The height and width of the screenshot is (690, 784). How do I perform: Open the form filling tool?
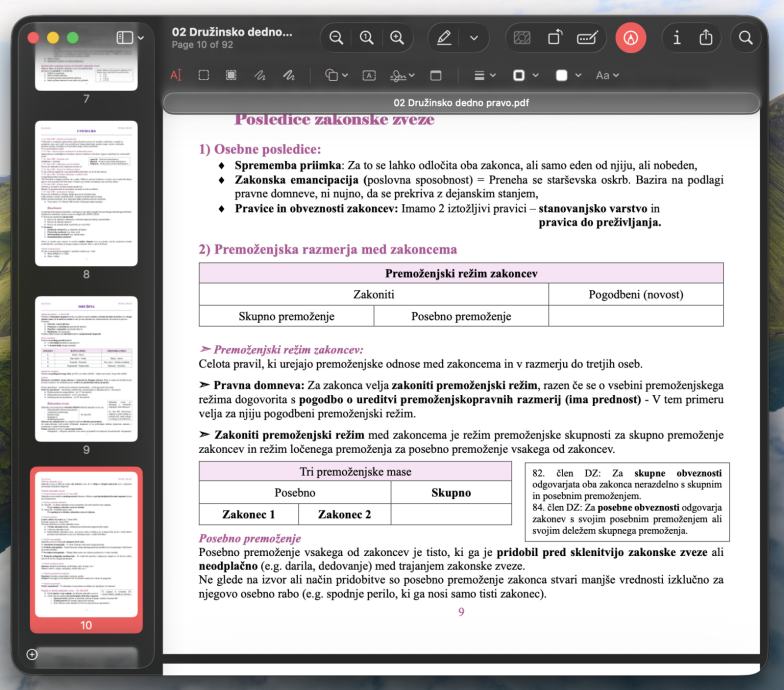pyautogui.click(x=587, y=38)
